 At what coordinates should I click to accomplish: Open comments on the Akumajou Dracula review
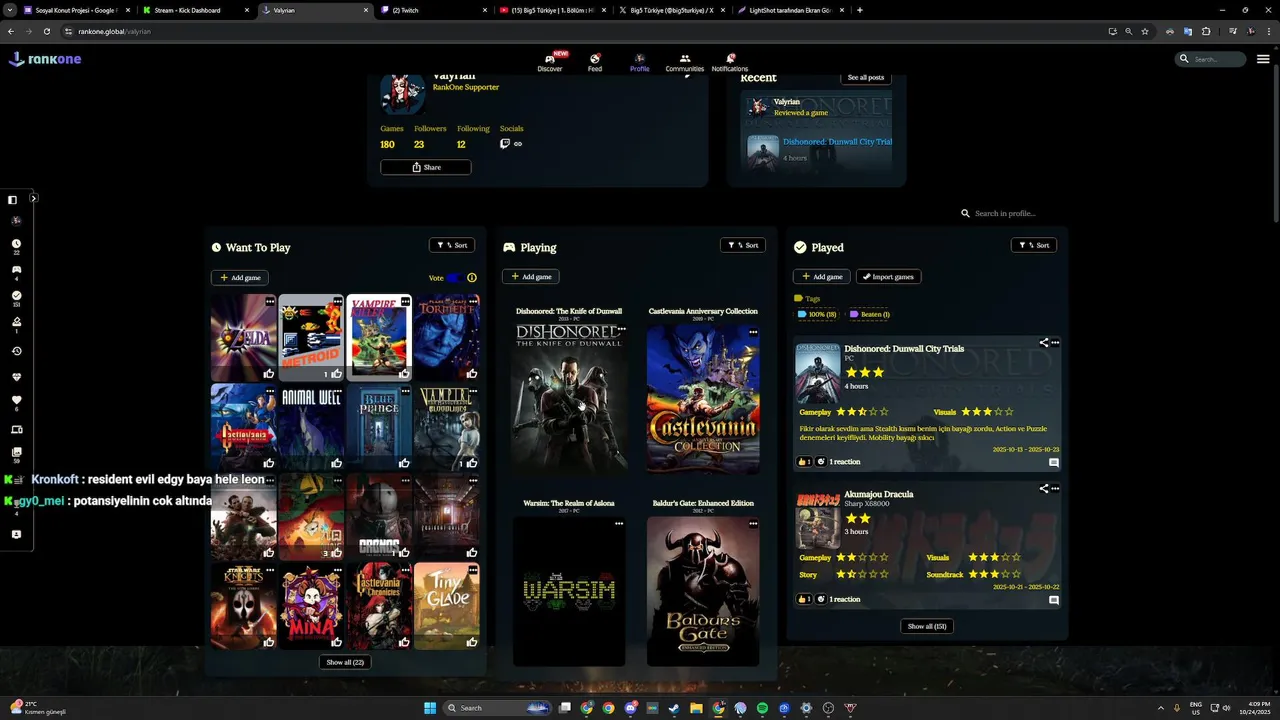coord(1054,600)
